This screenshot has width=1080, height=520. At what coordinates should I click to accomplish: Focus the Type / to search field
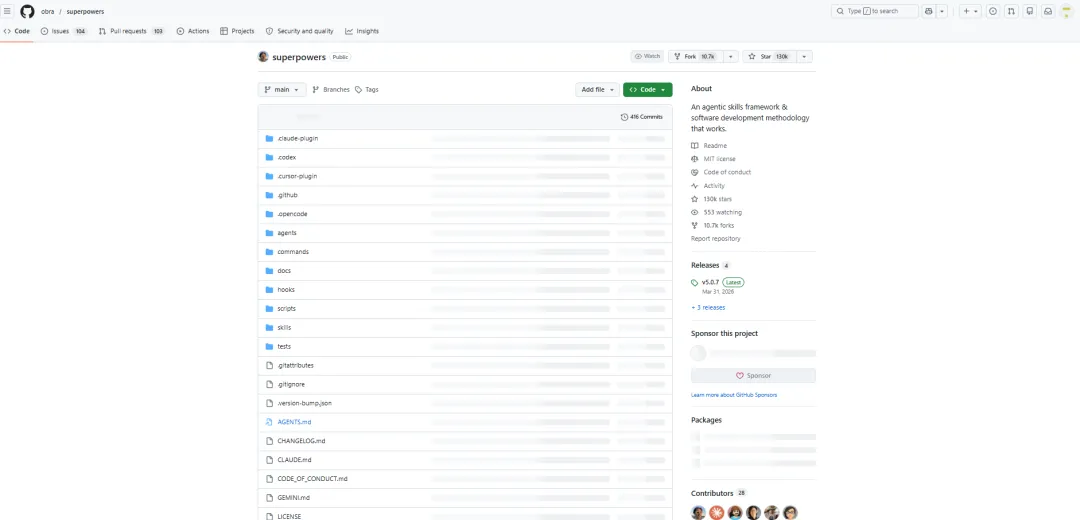click(x=875, y=11)
